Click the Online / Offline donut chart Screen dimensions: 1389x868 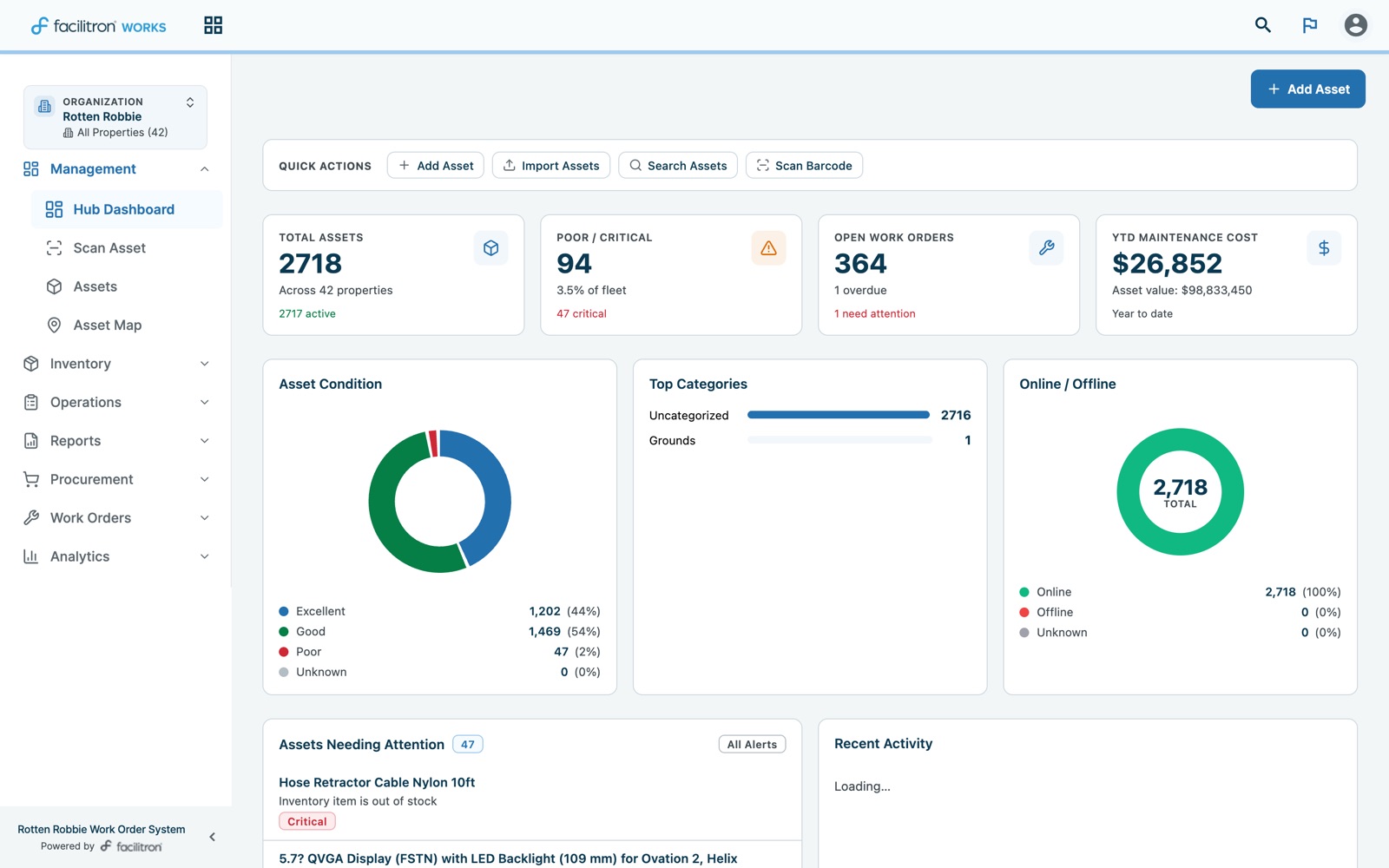(x=1180, y=491)
